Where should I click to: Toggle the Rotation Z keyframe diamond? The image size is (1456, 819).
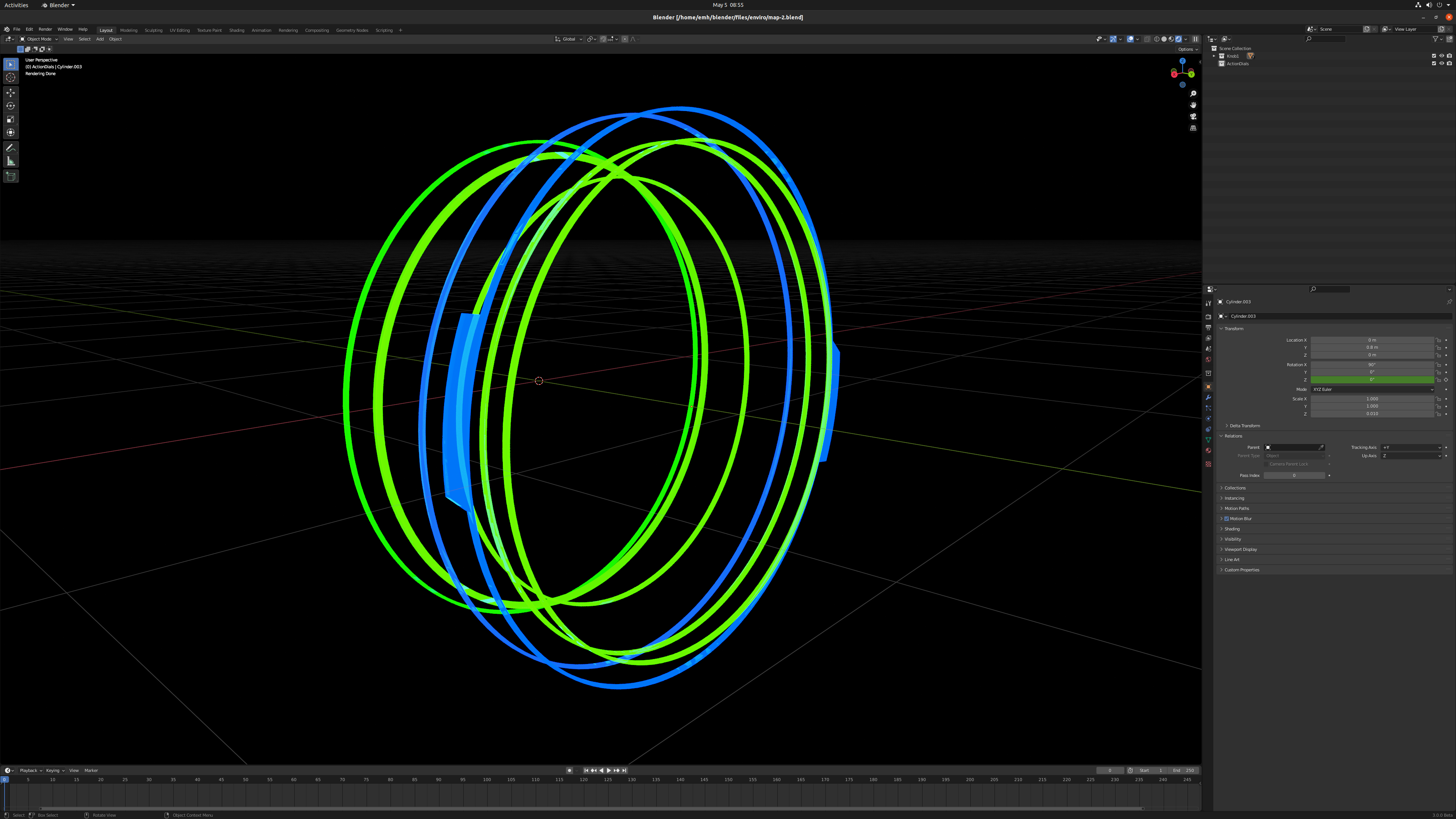click(x=1447, y=380)
